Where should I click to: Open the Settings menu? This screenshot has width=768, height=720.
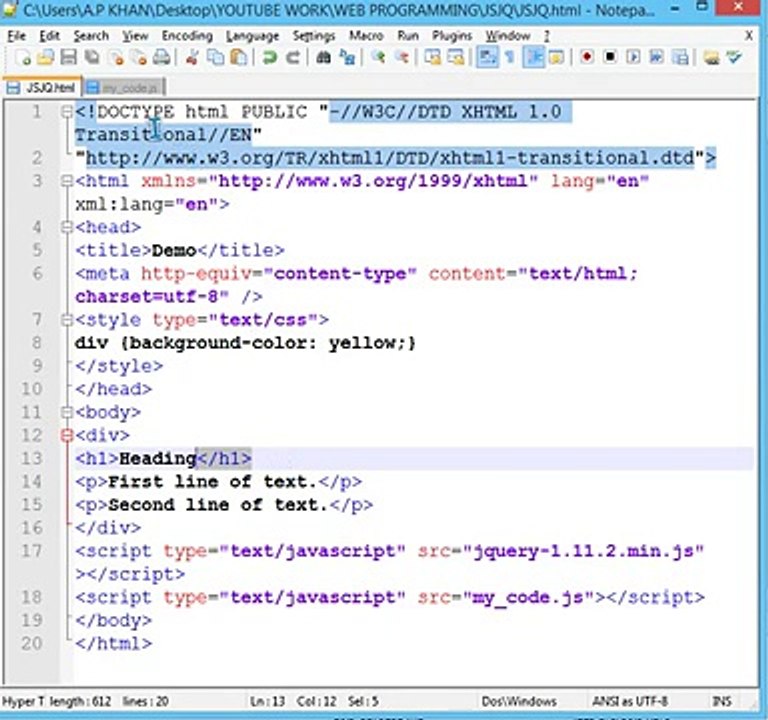click(x=314, y=36)
